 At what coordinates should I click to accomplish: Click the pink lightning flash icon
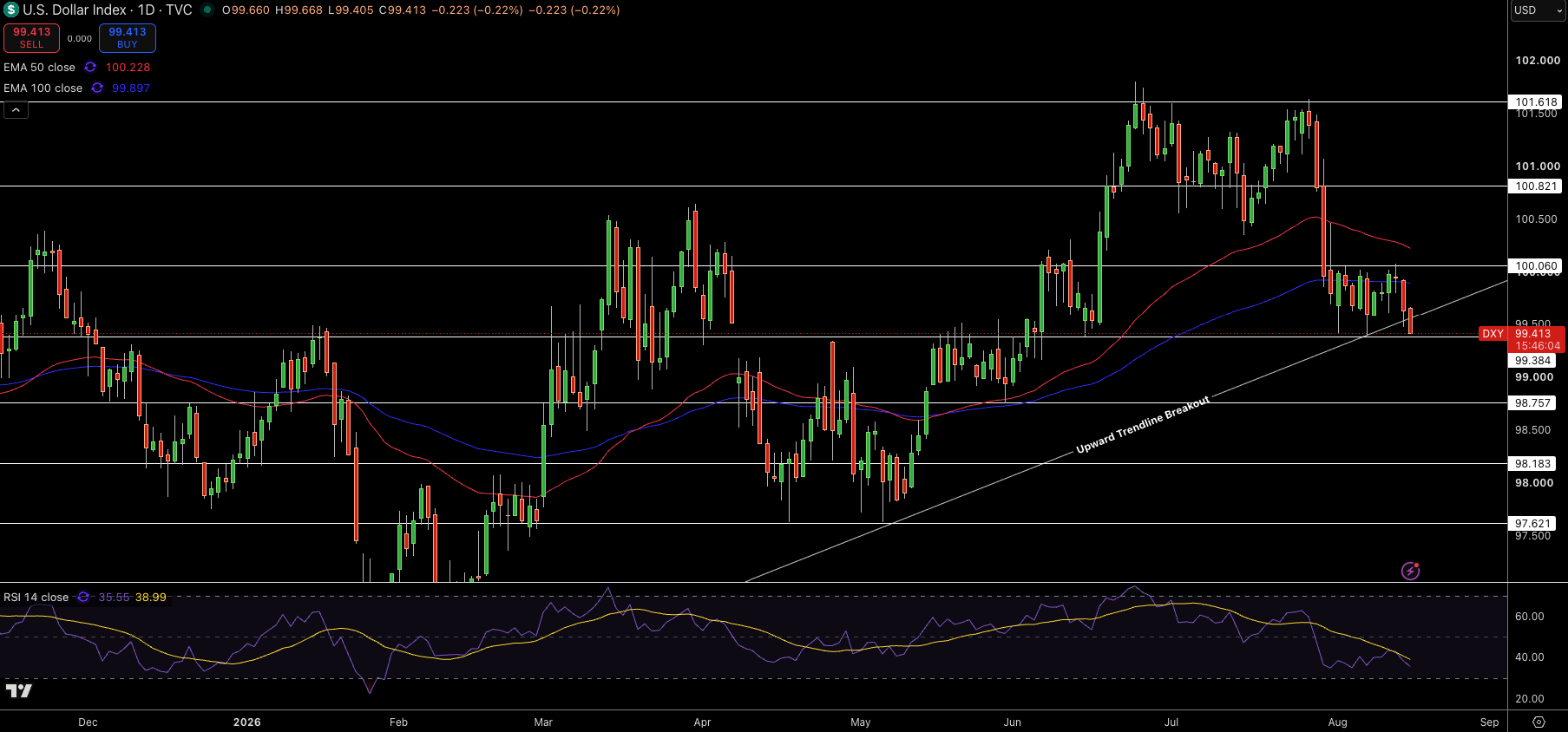click(1410, 571)
